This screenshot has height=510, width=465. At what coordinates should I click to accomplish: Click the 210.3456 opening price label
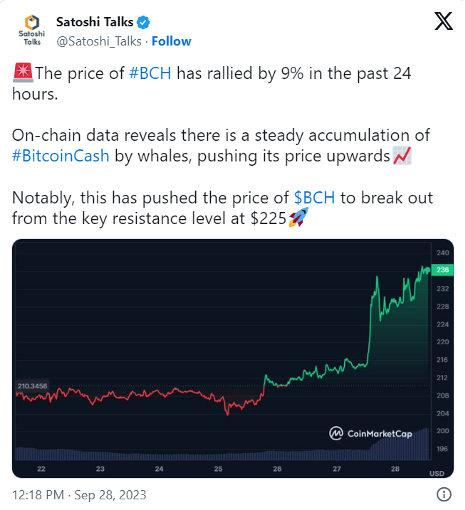32,386
